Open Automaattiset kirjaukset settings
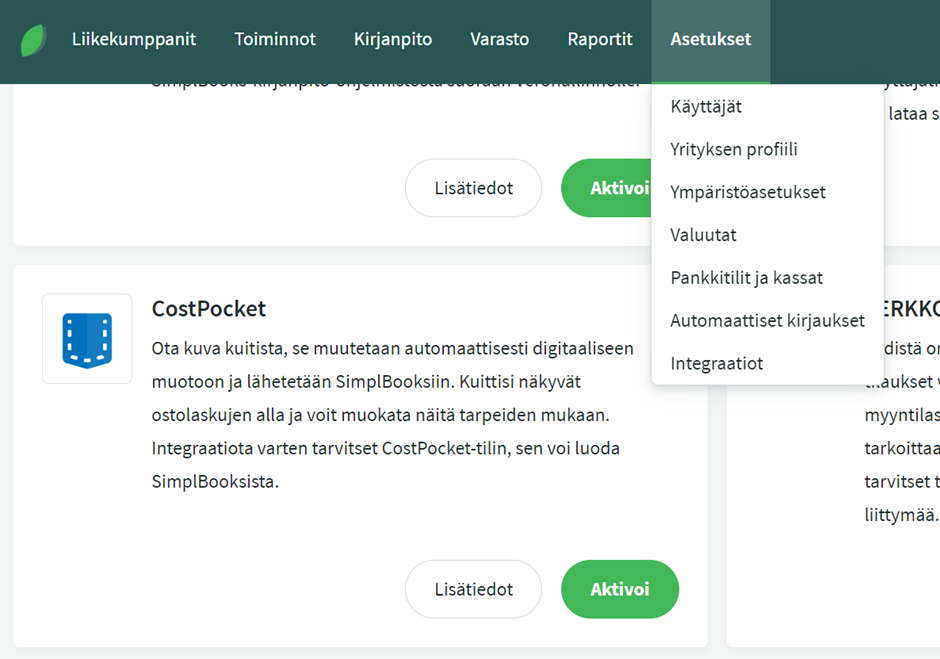This screenshot has width=940, height=659. tap(767, 321)
